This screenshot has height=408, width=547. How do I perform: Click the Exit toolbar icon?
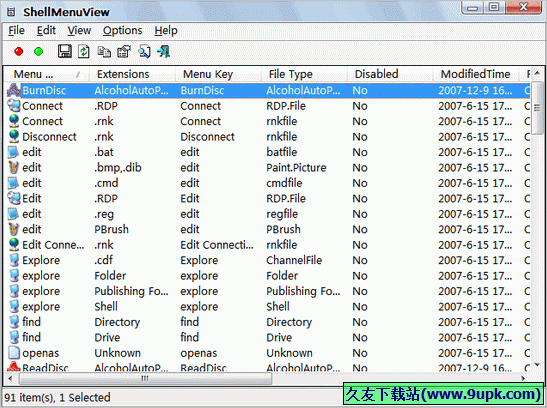point(164,52)
